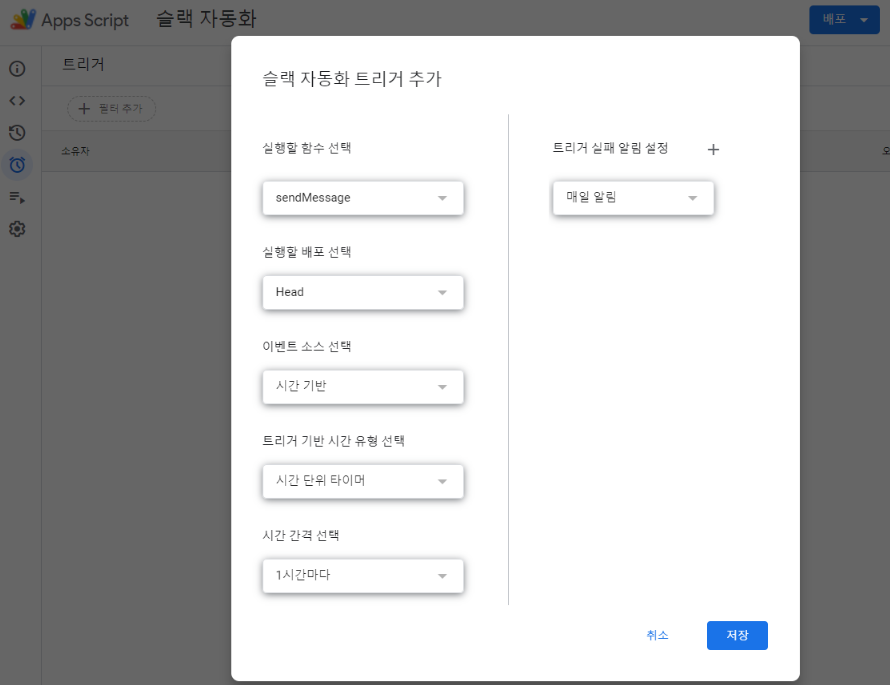This screenshot has width=890, height=685.
Task: Click the 슬랙 자동화 트리거 추가 dialog title
Action: pyautogui.click(x=351, y=79)
